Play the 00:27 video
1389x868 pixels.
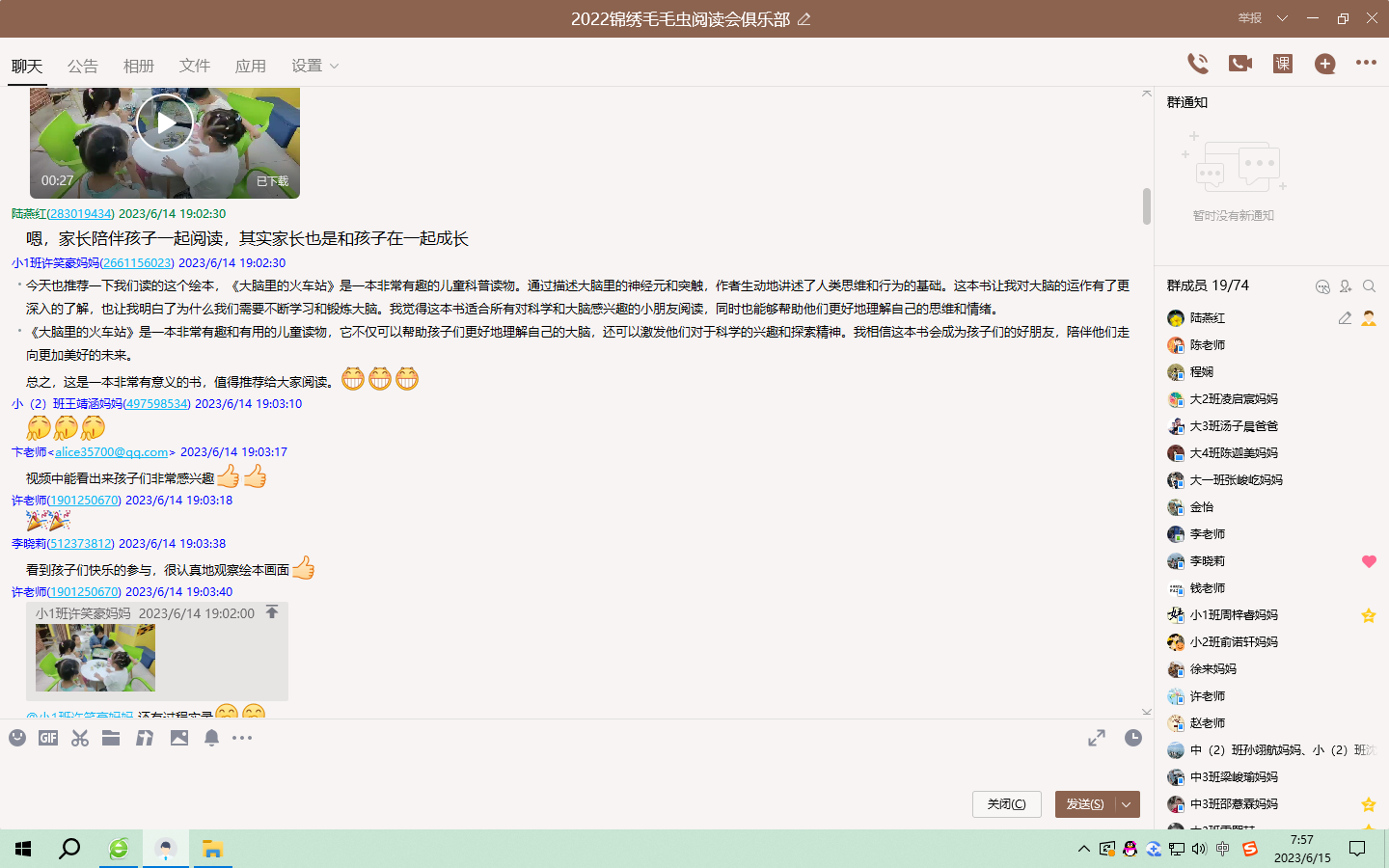tap(165, 122)
